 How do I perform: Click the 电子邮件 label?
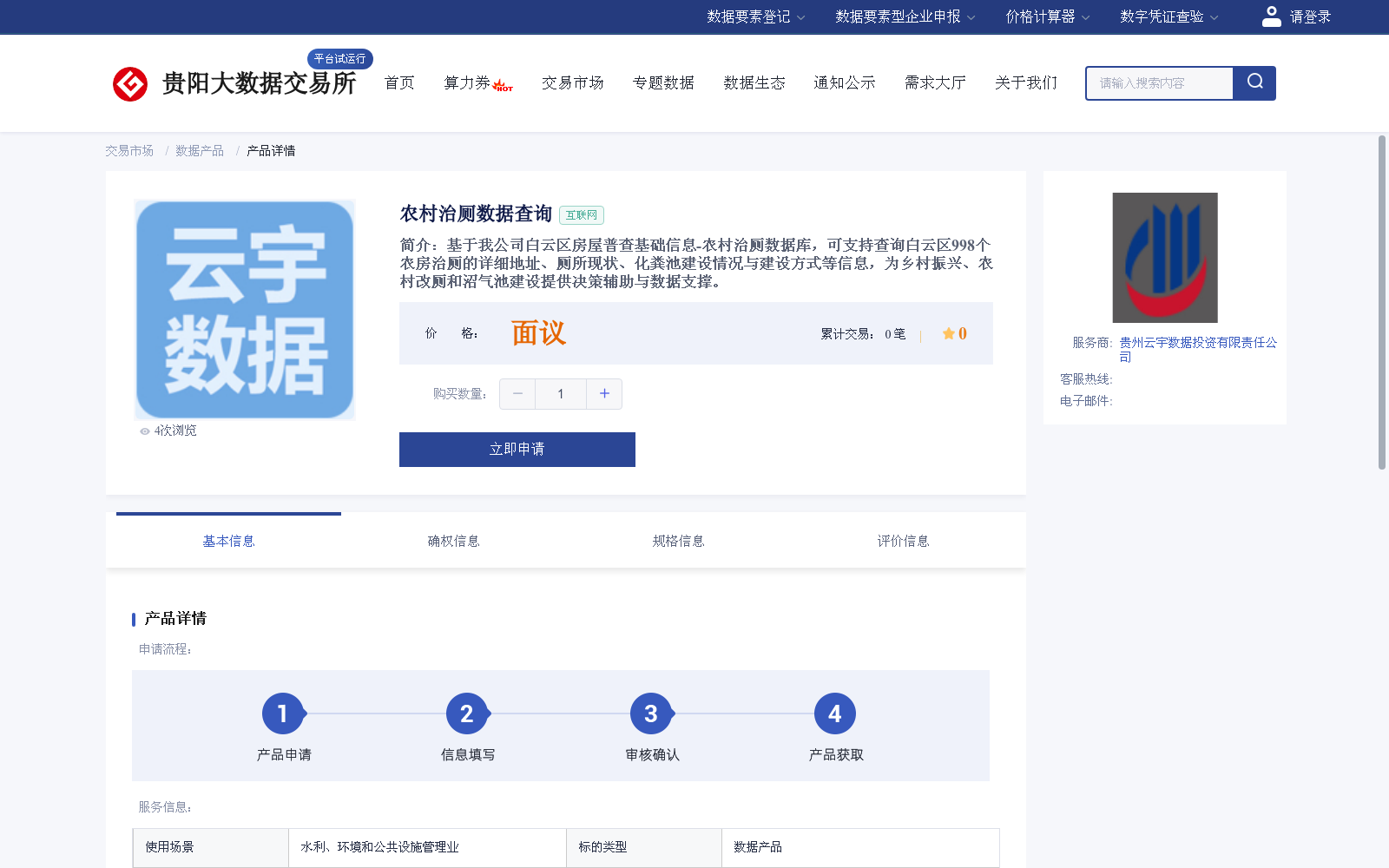coord(1086,401)
